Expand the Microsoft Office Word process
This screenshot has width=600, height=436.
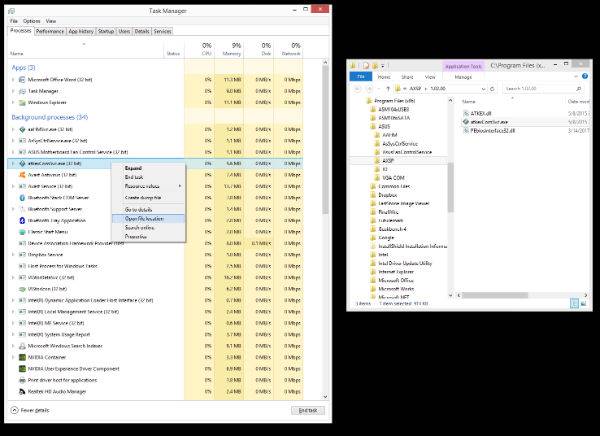pyautogui.click(x=13, y=80)
